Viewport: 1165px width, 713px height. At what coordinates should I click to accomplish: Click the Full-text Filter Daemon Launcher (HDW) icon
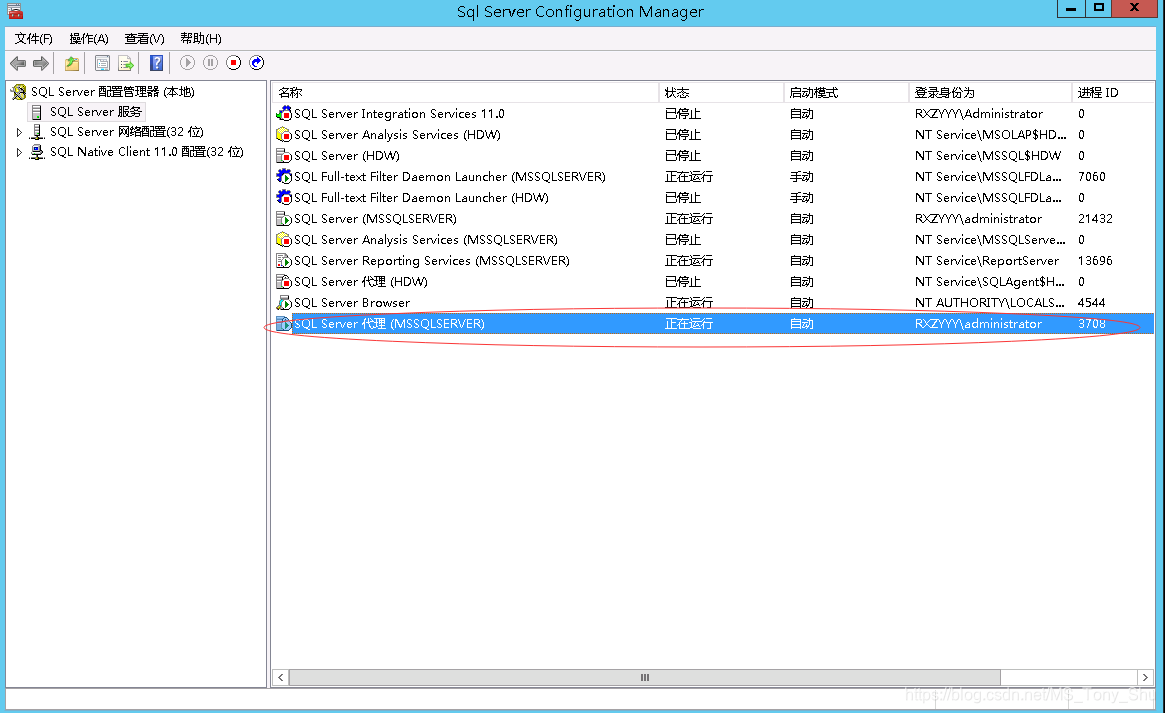tap(284, 198)
